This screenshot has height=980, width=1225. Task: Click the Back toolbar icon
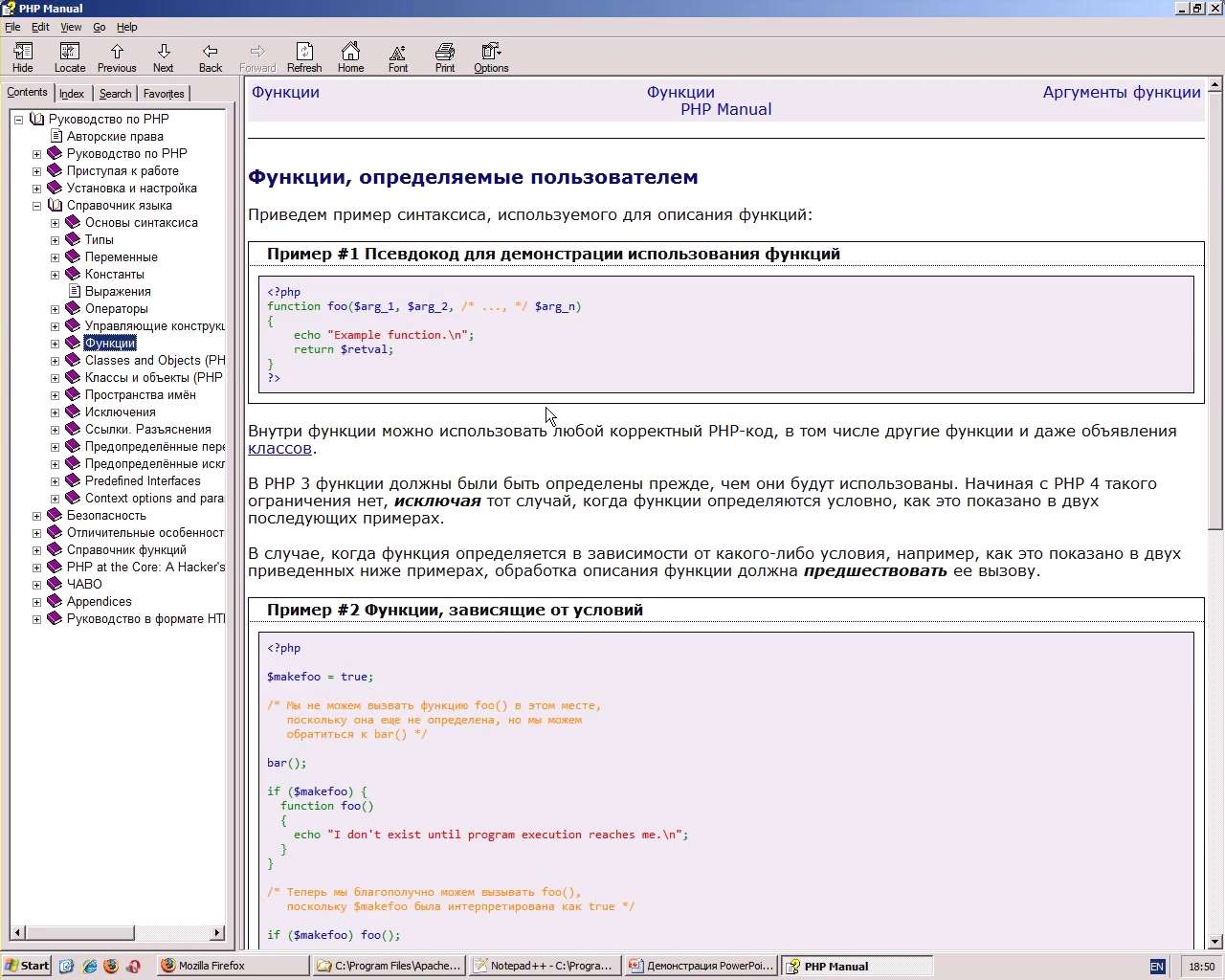click(x=211, y=57)
